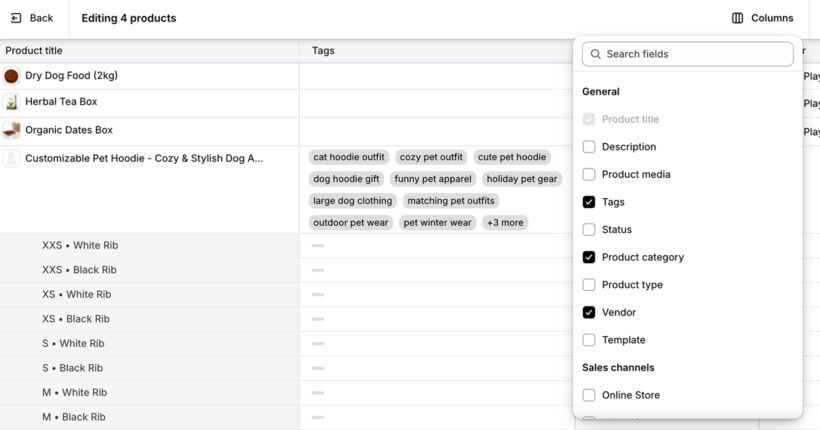Enable the Status column checkbox
Screen dimensions: 820x430
[x=589, y=230]
